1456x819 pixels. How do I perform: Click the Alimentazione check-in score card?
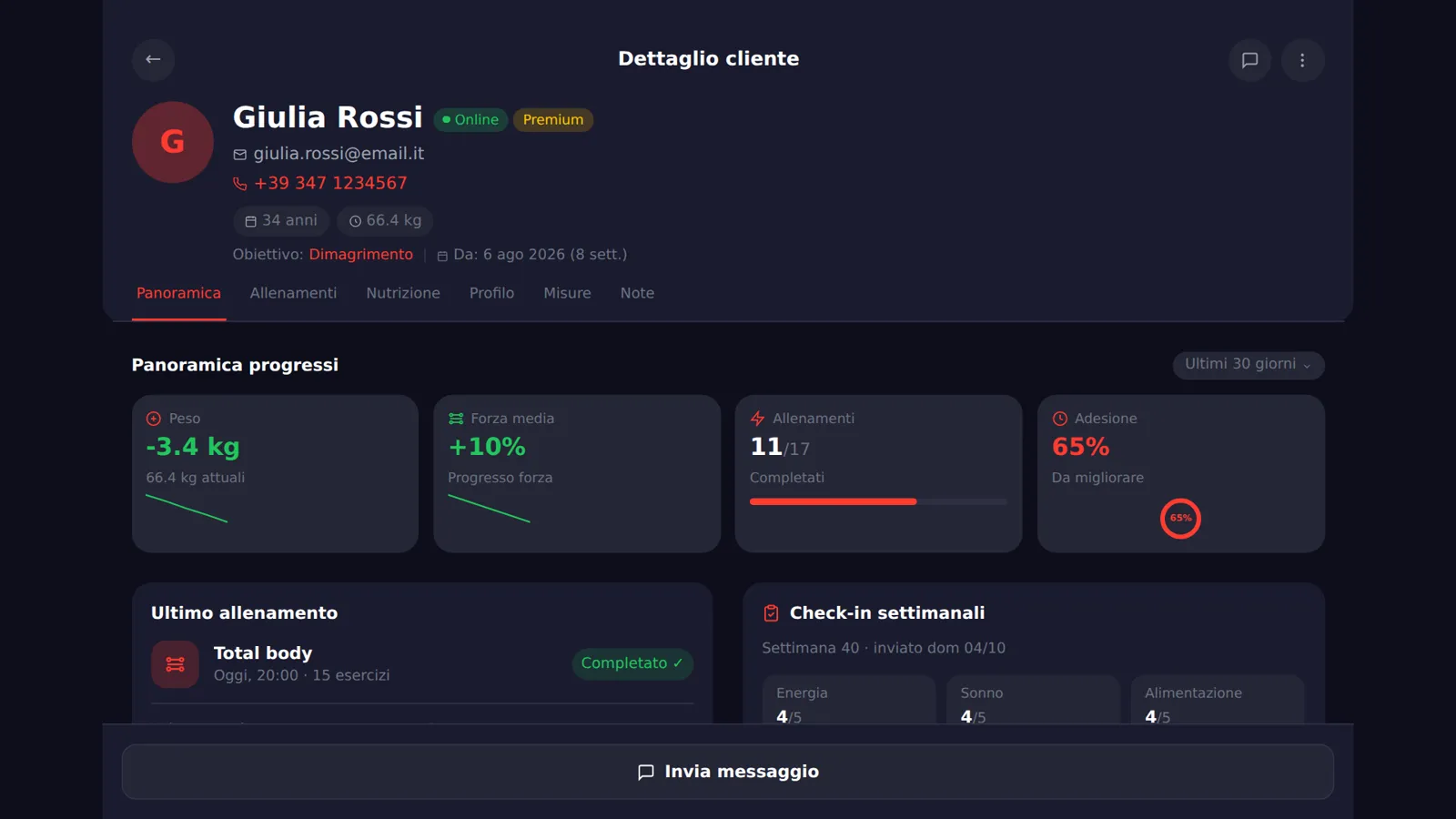(1218, 699)
